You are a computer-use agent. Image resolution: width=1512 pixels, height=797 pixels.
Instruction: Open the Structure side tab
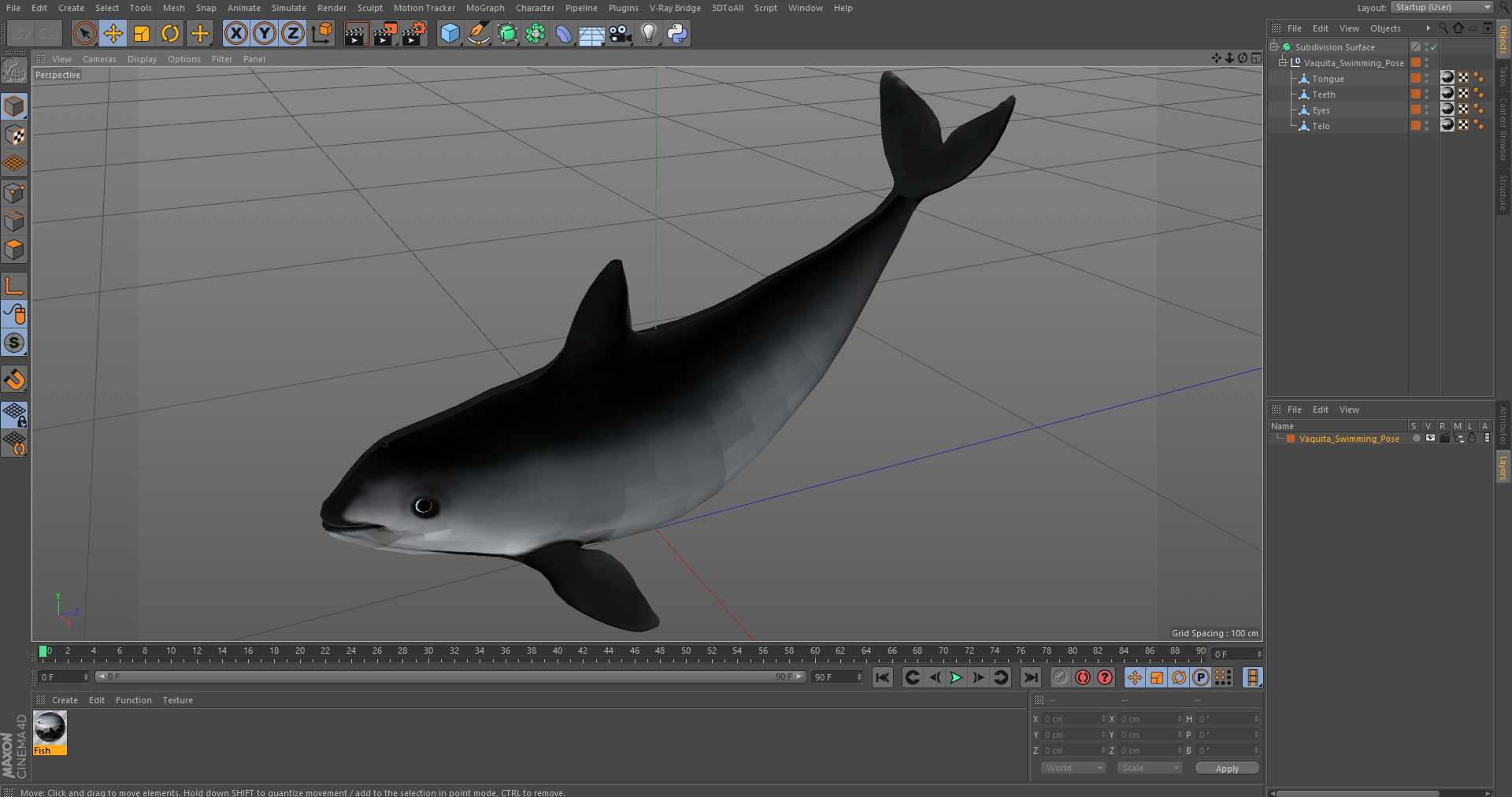pos(1503,193)
